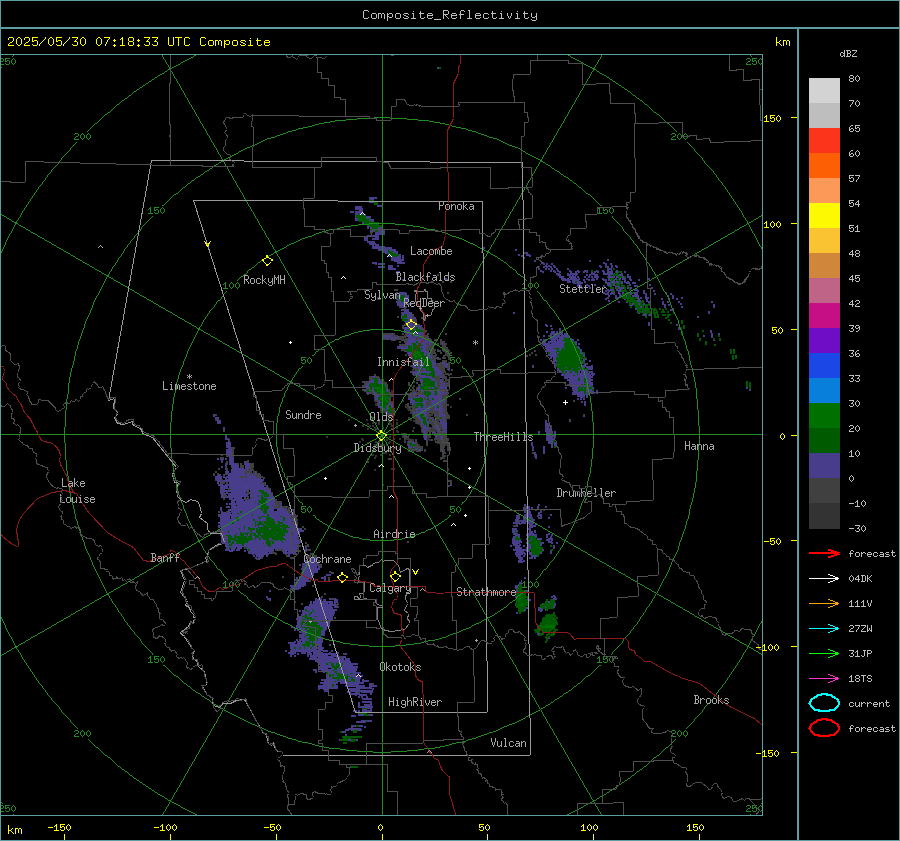Click the Drumheller town label
The image size is (900, 841).
coord(586,493)
